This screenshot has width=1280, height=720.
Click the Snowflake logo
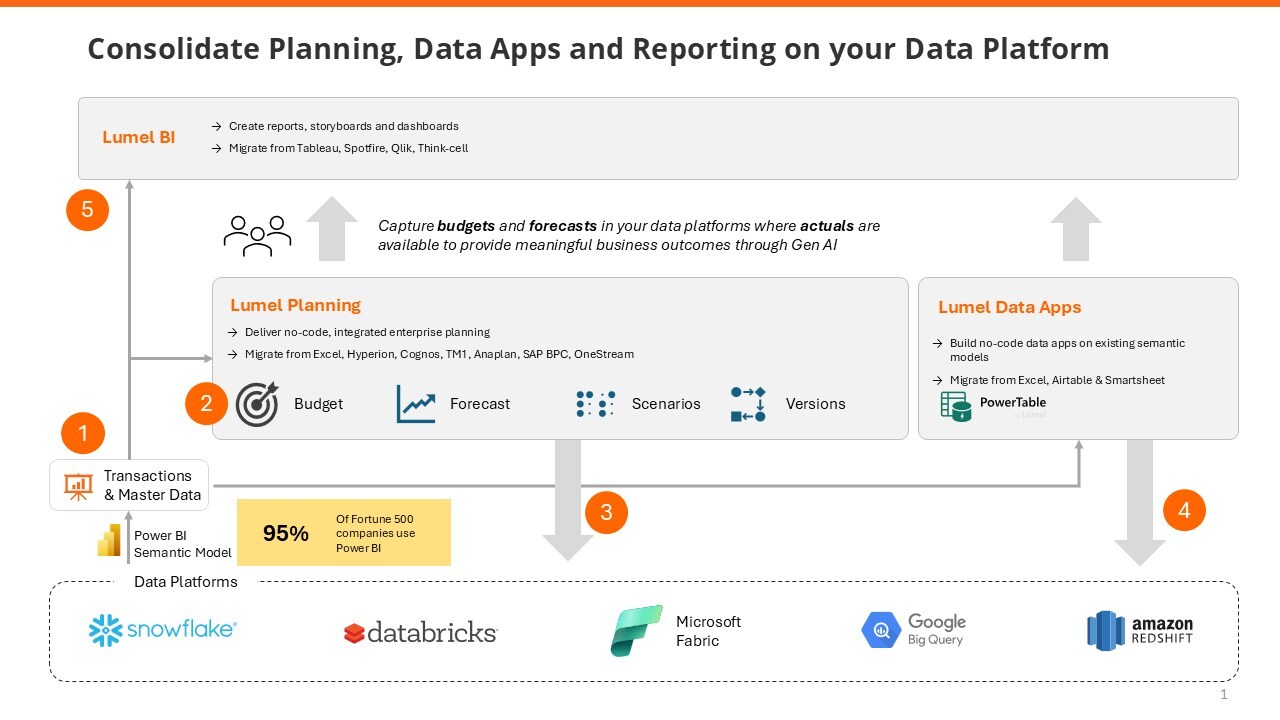[x=163, y=631]
